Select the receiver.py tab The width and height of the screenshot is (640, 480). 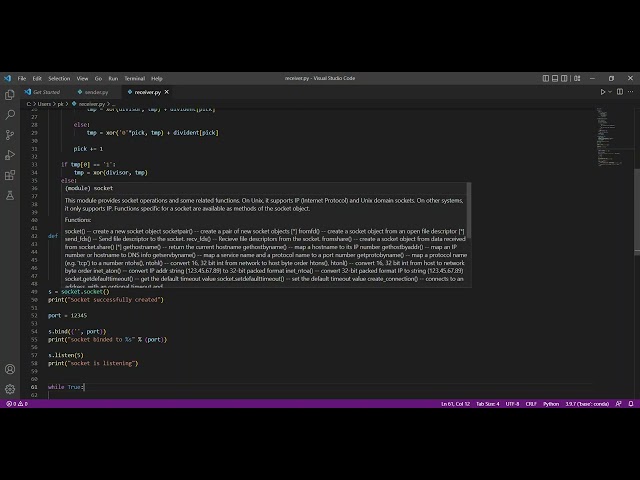[x=147, y=92]
